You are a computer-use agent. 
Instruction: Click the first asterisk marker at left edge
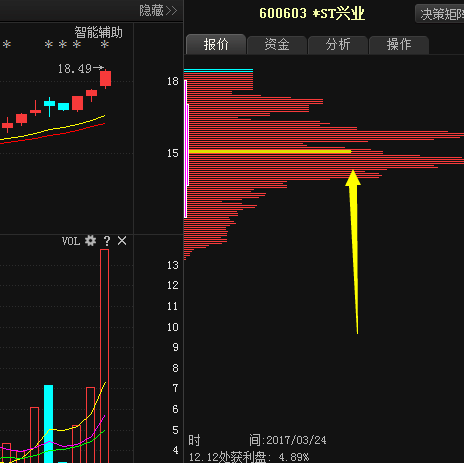pyautogui.click(x=7, y=44)
